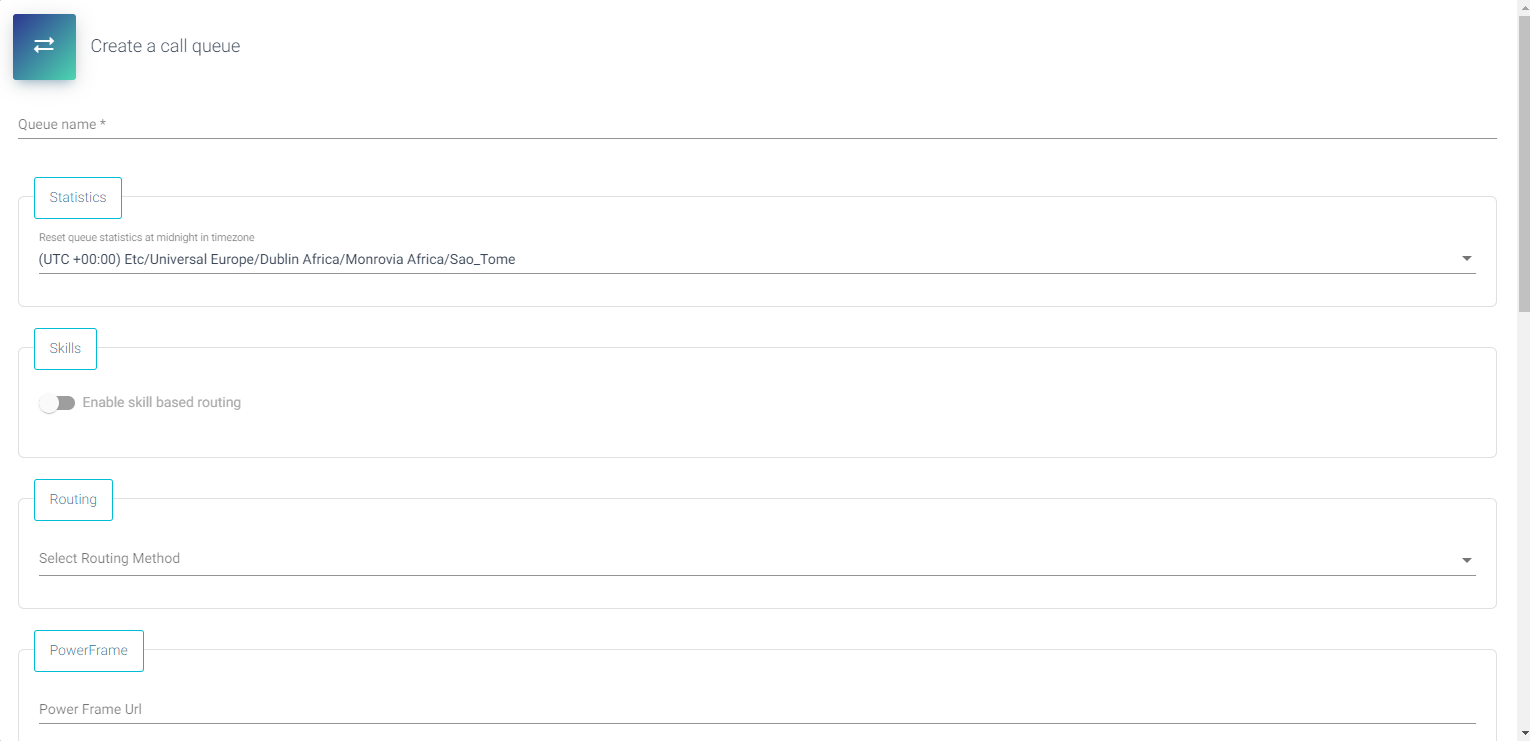Click the scrollbar down arrow
Screen dimensions: 1530x741
tap(1523, 734)
